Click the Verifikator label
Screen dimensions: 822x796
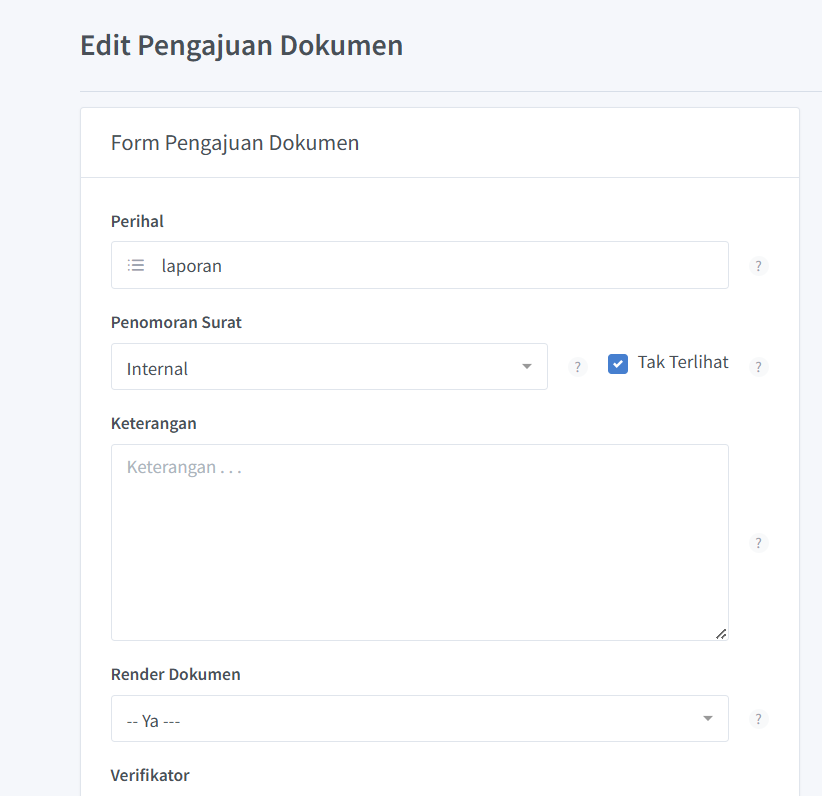[x=150, y=775]
